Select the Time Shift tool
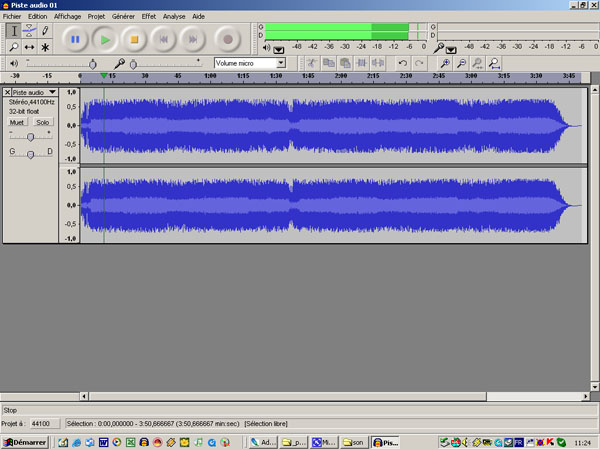This screenshot has width=600, height=450. 29,47
